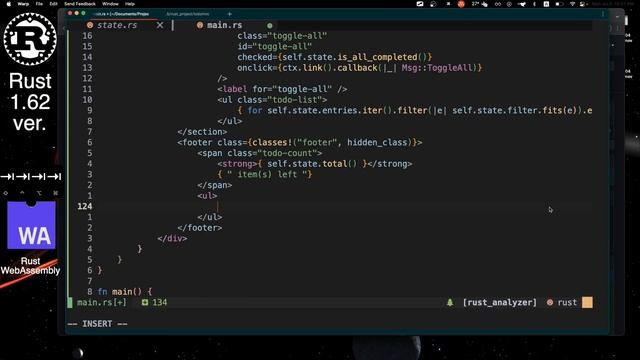The height and width of the screenshot is (360, 640).
Task: Click the Rust gear logo overlay
Action: 30,39
